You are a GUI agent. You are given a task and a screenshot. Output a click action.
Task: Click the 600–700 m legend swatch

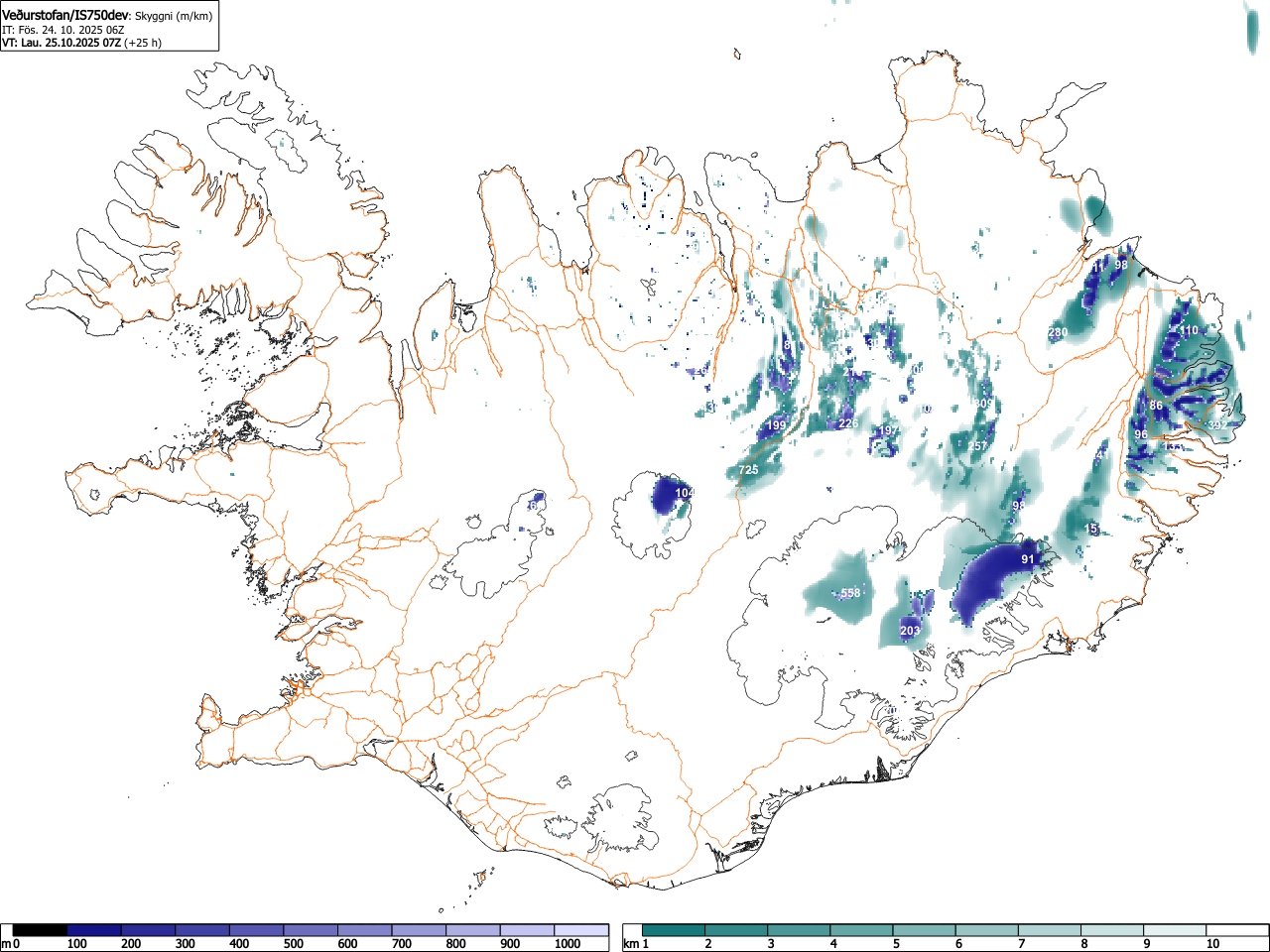tap(365, 930)
